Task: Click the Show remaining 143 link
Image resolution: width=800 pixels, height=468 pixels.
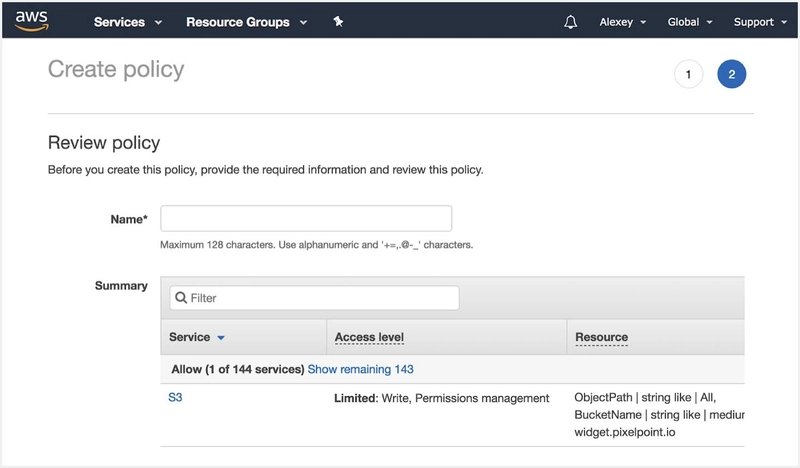Action: (x=360, y=369)
